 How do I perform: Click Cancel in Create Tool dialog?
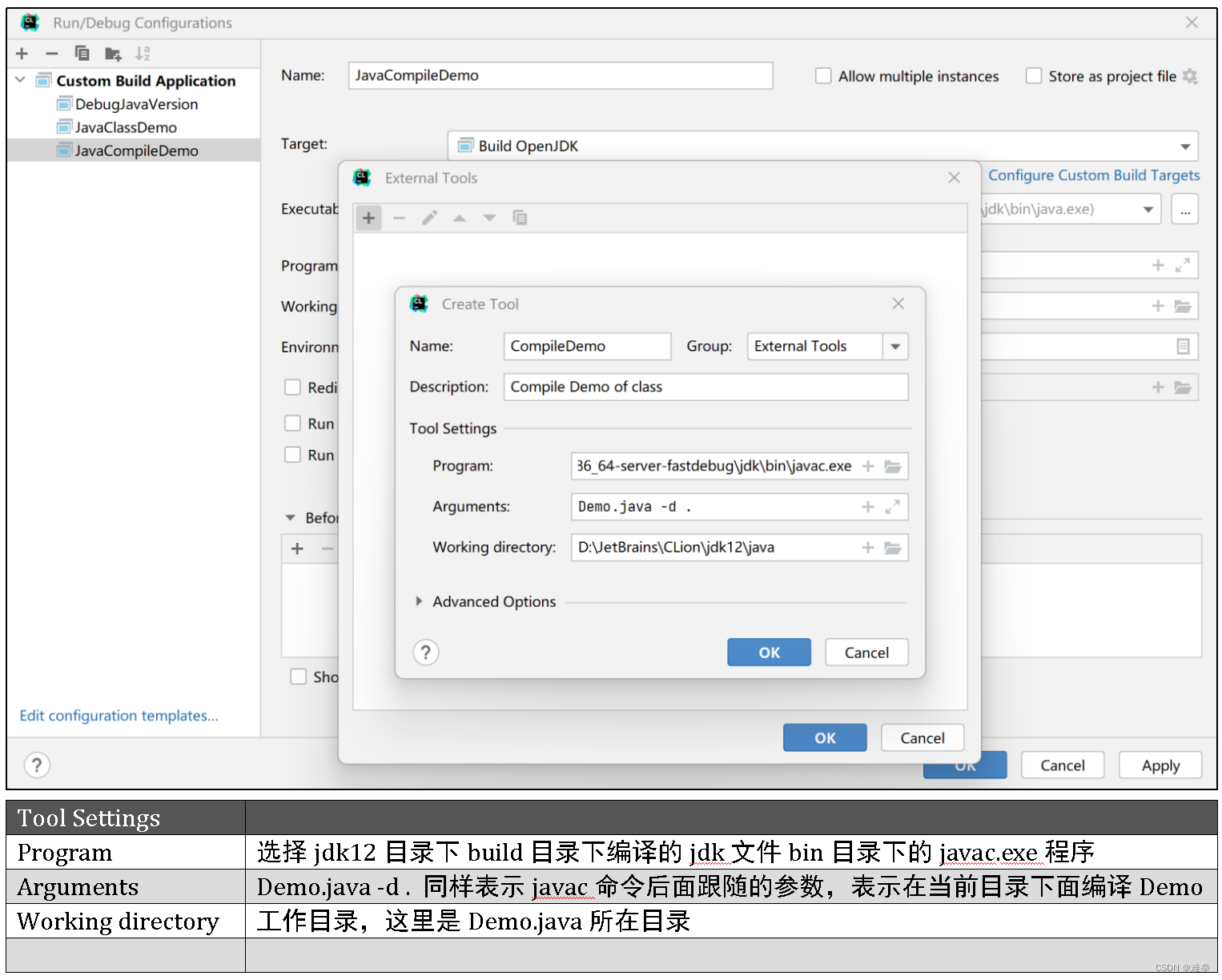(866, 653)
